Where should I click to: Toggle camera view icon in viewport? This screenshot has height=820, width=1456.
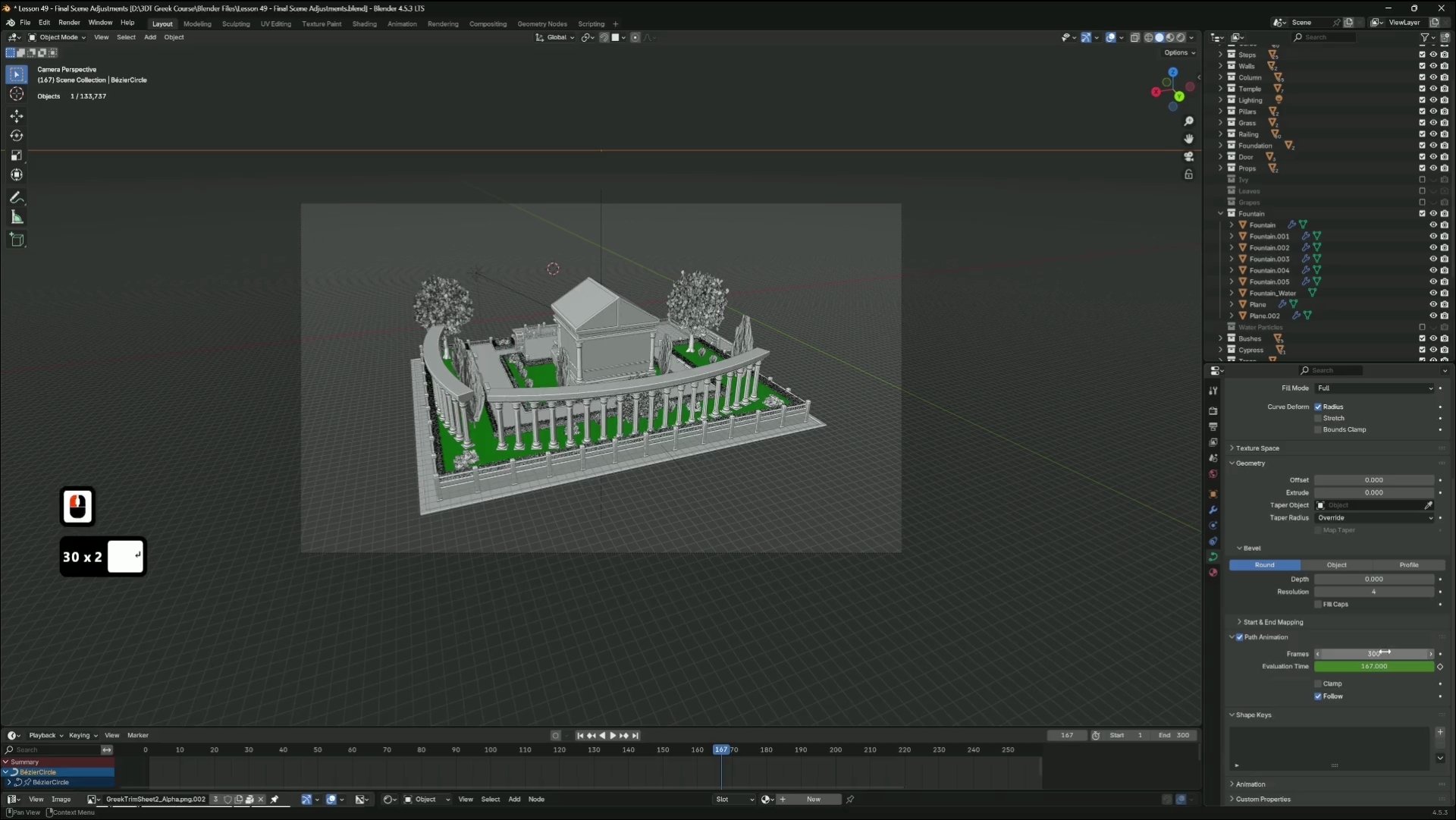point(1188,156)
